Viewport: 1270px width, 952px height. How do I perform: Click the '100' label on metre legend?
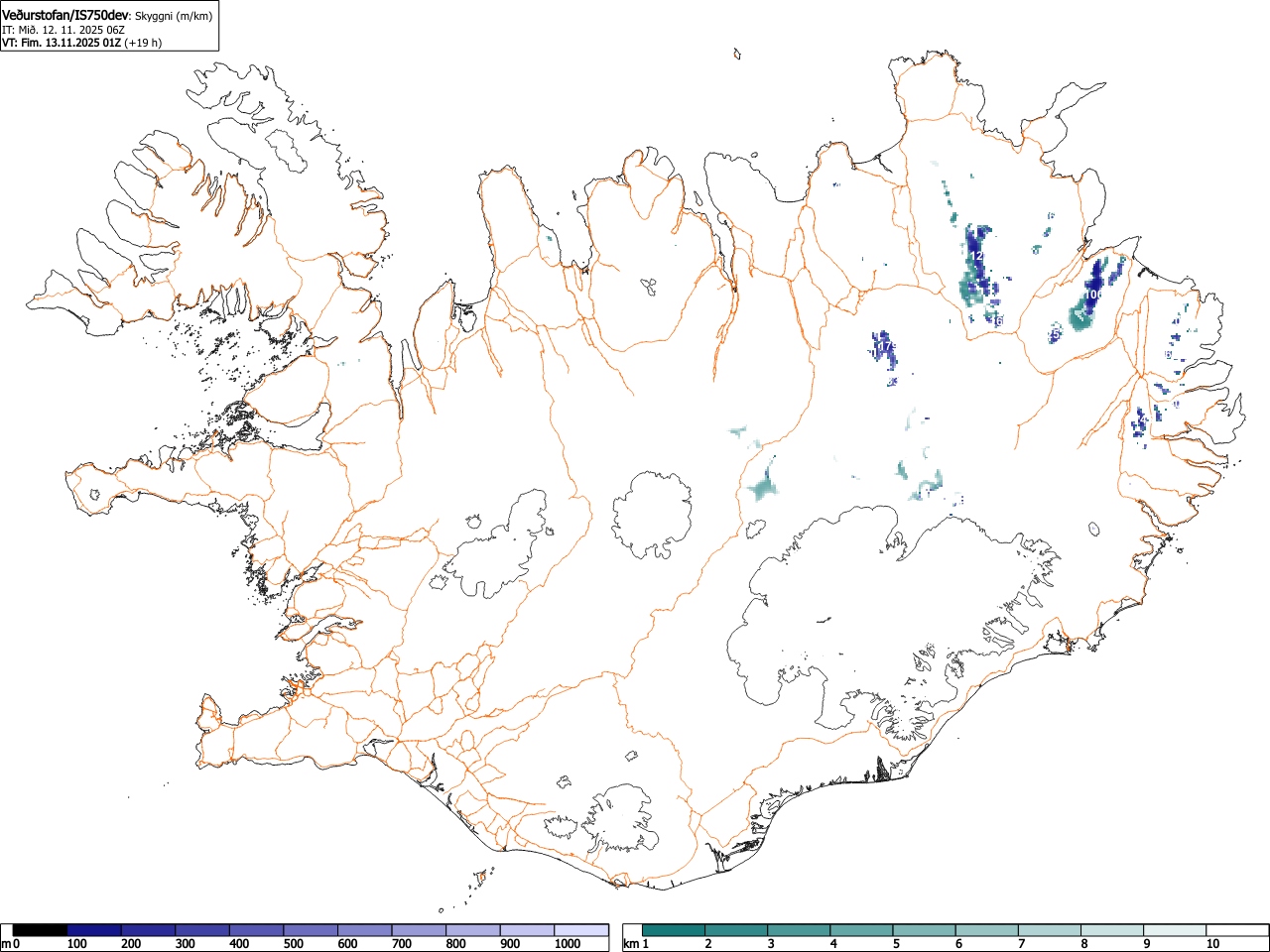click(x=76, y=944)
